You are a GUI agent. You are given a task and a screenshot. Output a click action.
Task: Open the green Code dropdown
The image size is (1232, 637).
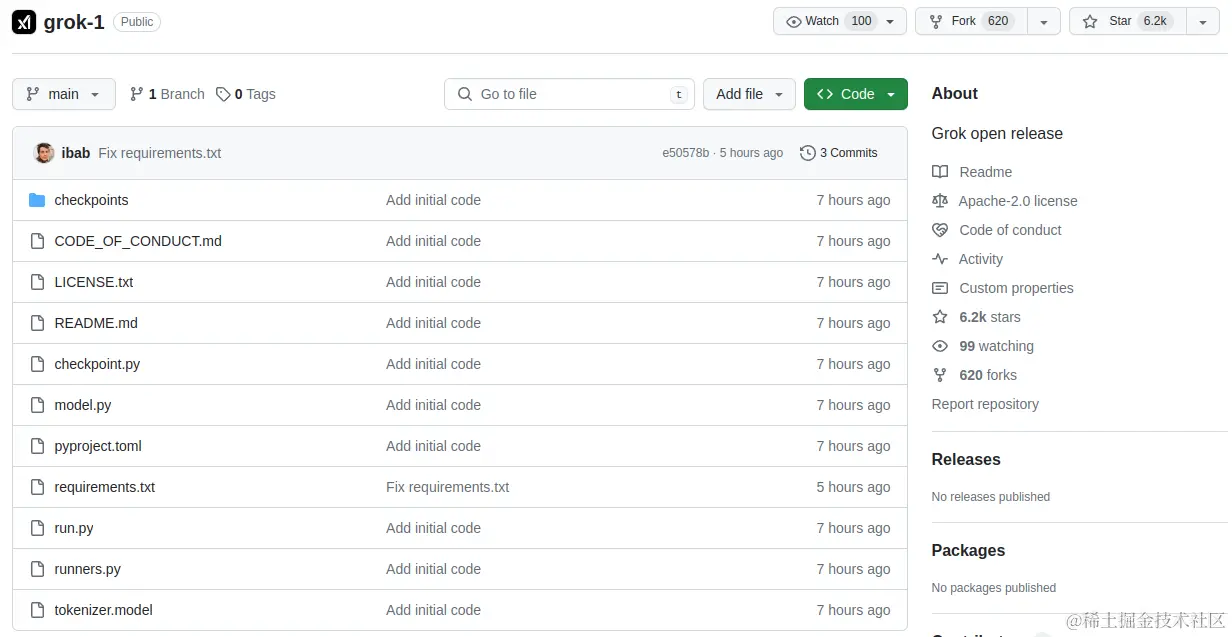855,94
